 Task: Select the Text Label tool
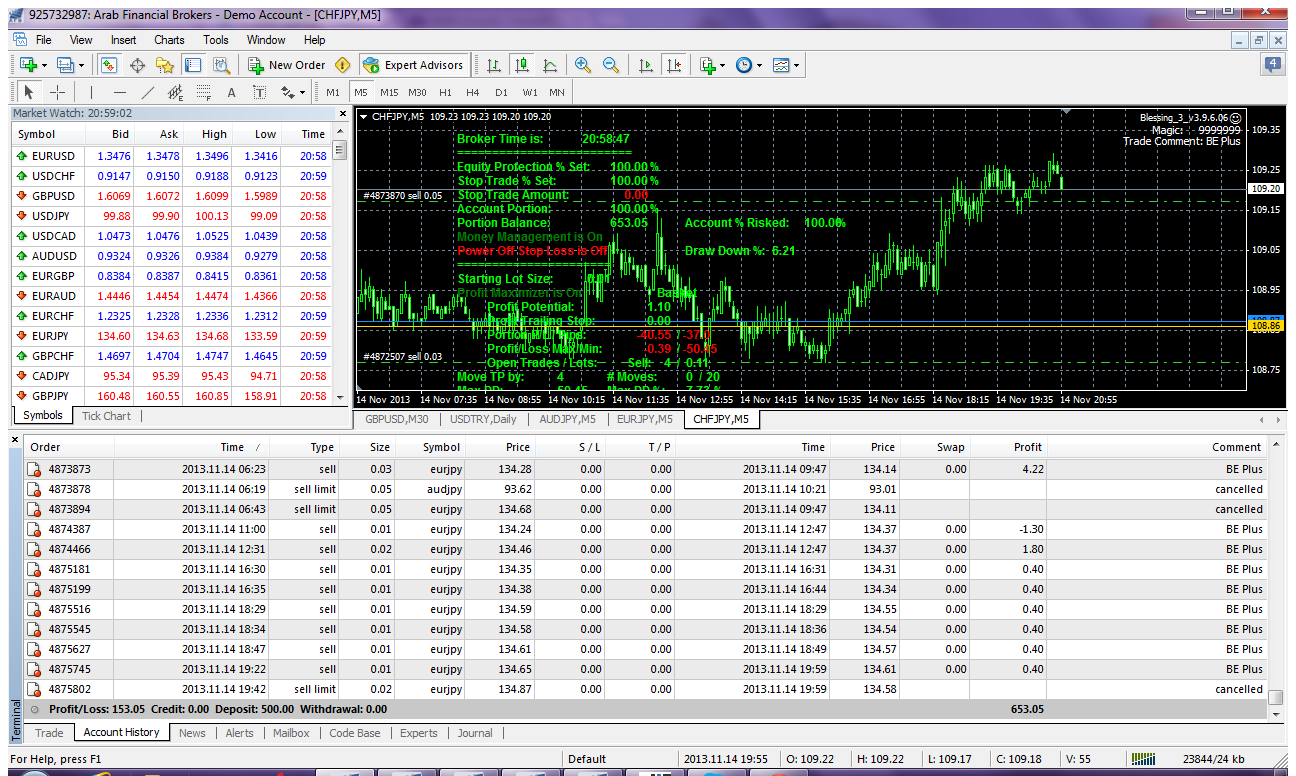(260, 92)
